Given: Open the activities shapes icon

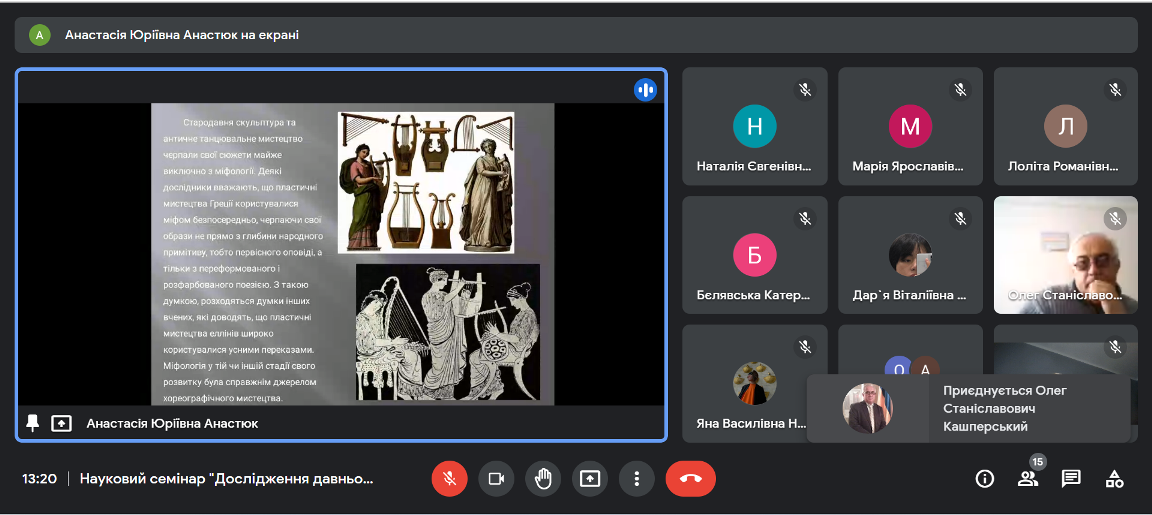Looking at the screenshot, I should (x=1114, y=478).
